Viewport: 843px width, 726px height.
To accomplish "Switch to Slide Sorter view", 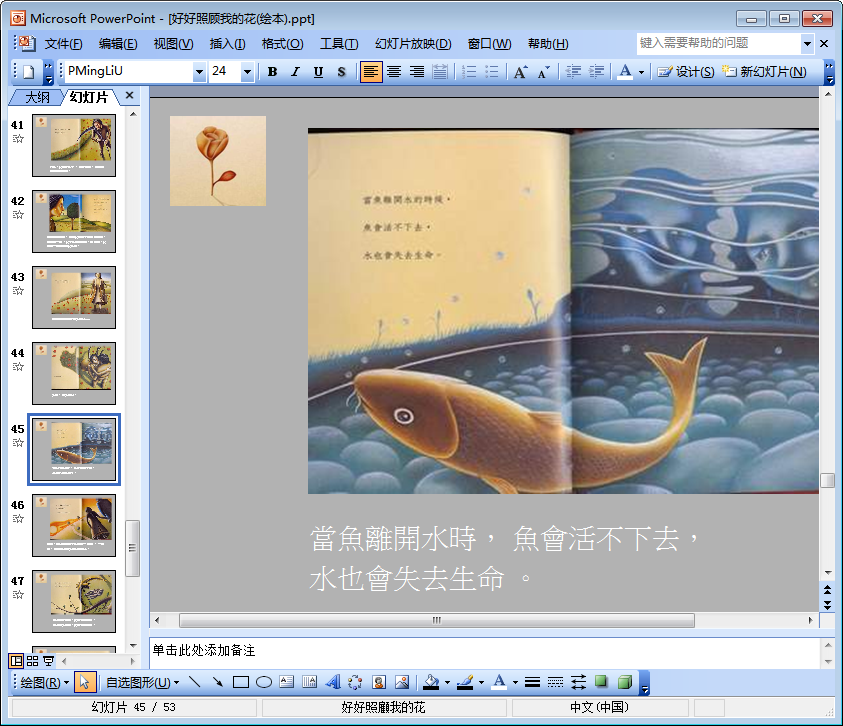I will coord(32,661).
